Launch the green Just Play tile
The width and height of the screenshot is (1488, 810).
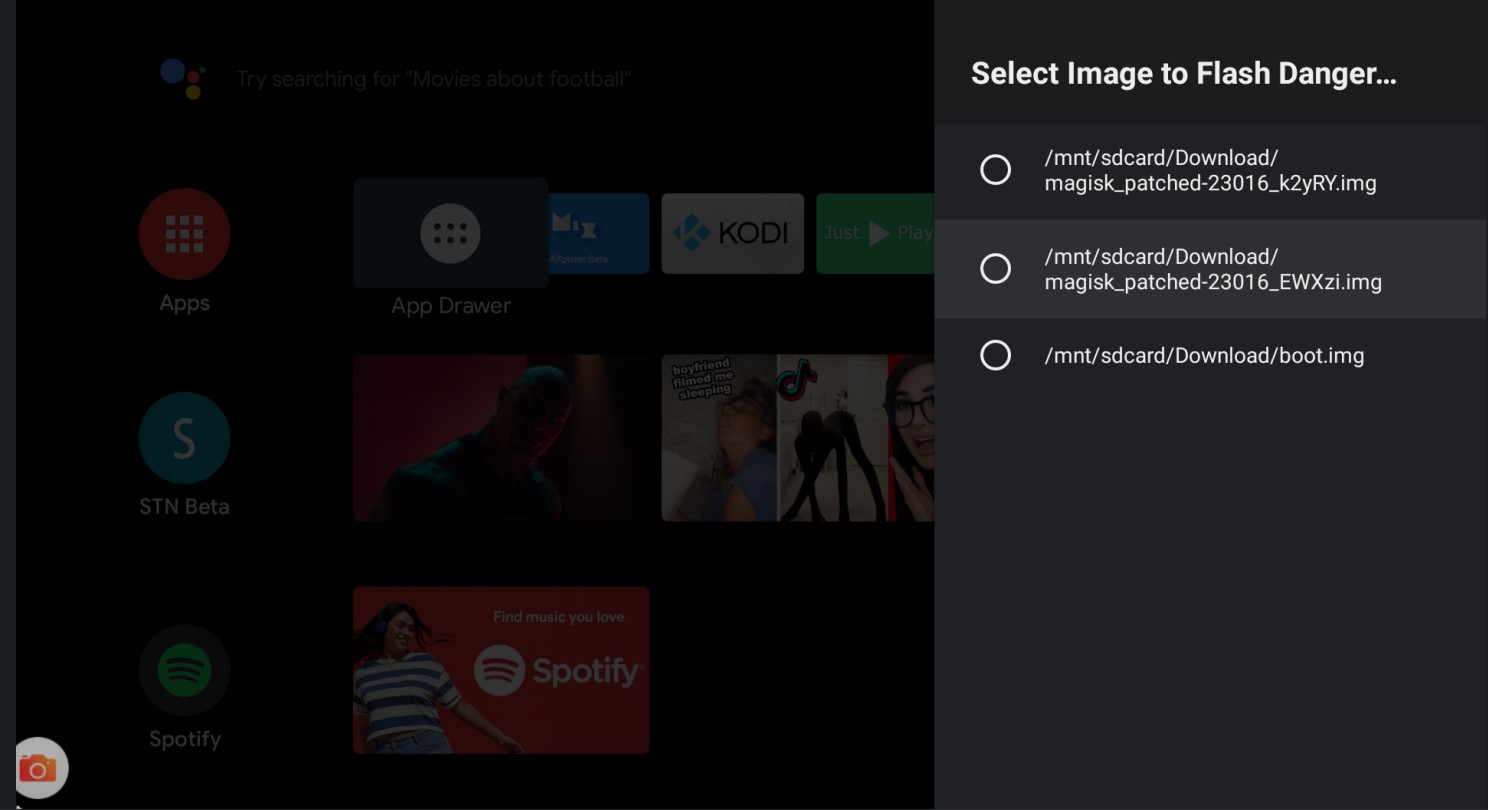(874, 233)
